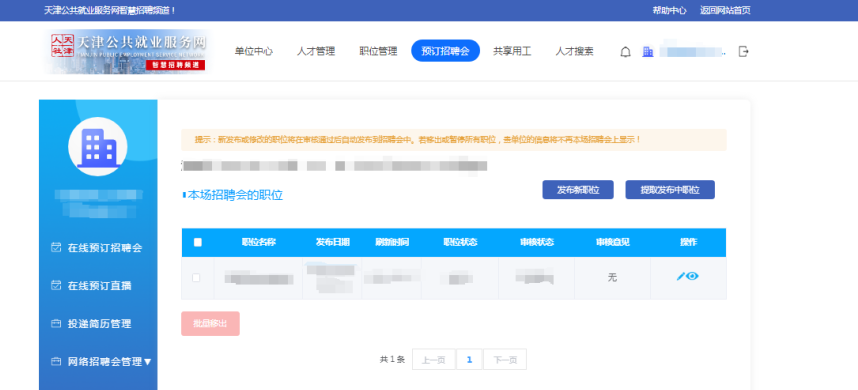Click the 天津公共就业服务网智慧招聘频道 top text

click(110, 10)
